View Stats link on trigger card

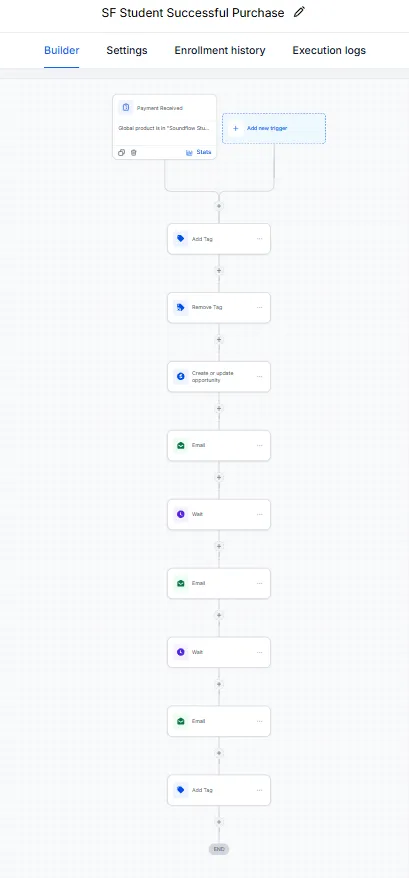(199, 152)
